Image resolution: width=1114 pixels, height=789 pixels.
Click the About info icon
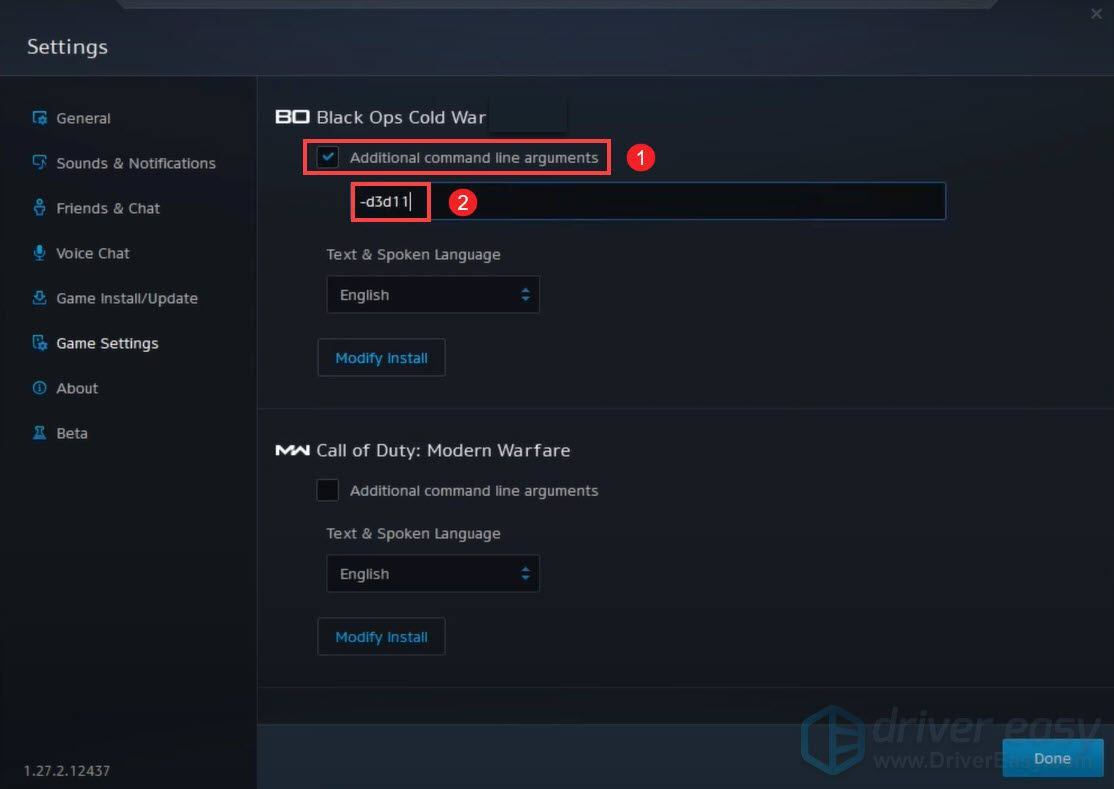pyautogui.click(x=40, y=388)
